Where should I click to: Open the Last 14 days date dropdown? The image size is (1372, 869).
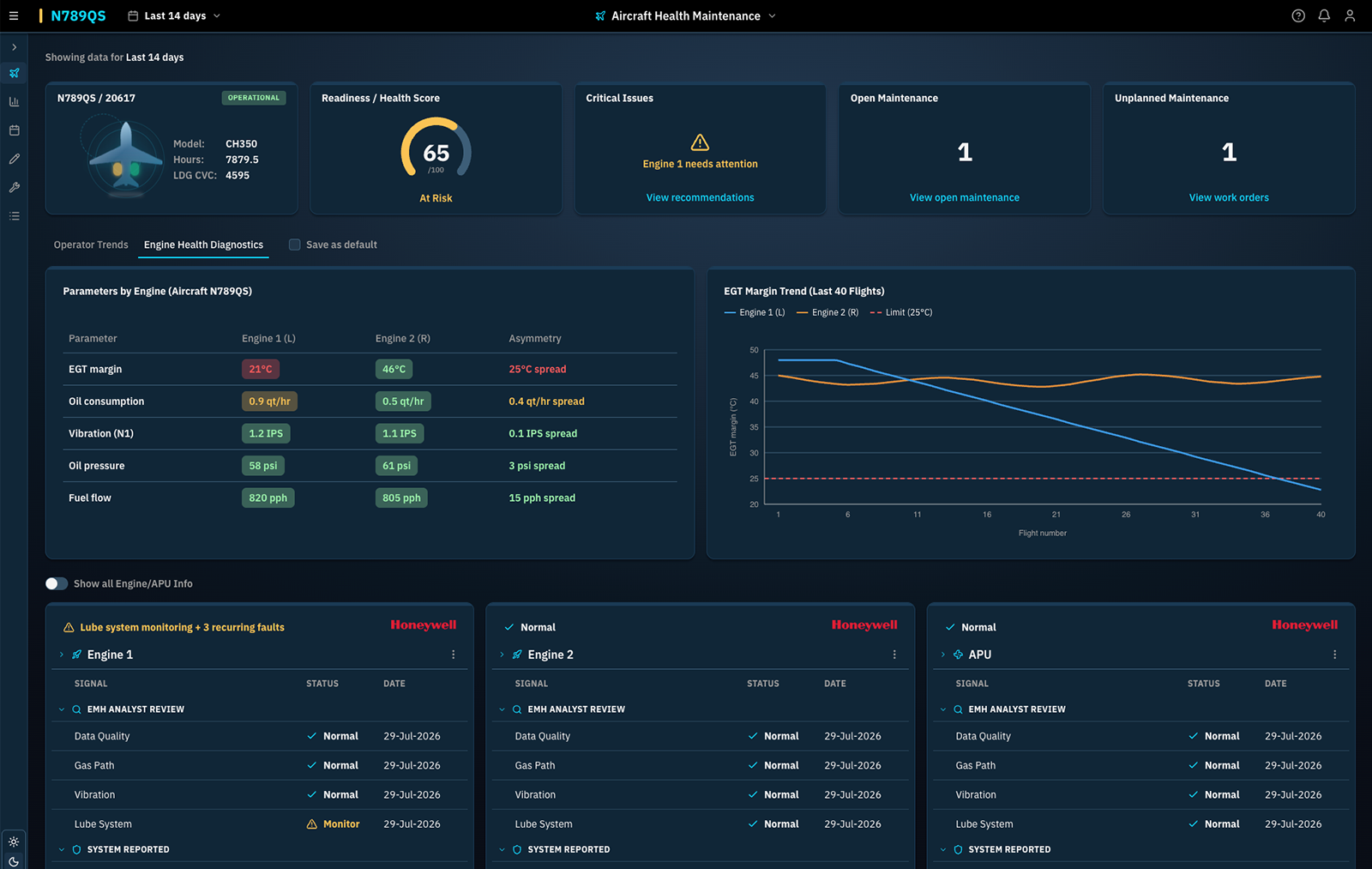(x=174, y=15)
